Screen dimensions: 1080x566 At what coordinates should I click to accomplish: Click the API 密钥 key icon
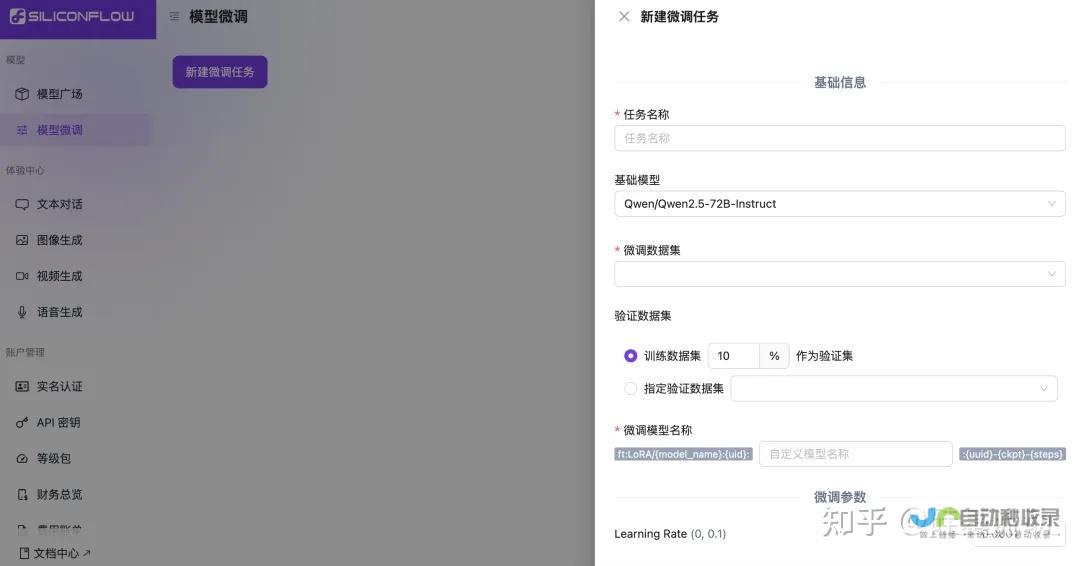(x=22, y=422)
